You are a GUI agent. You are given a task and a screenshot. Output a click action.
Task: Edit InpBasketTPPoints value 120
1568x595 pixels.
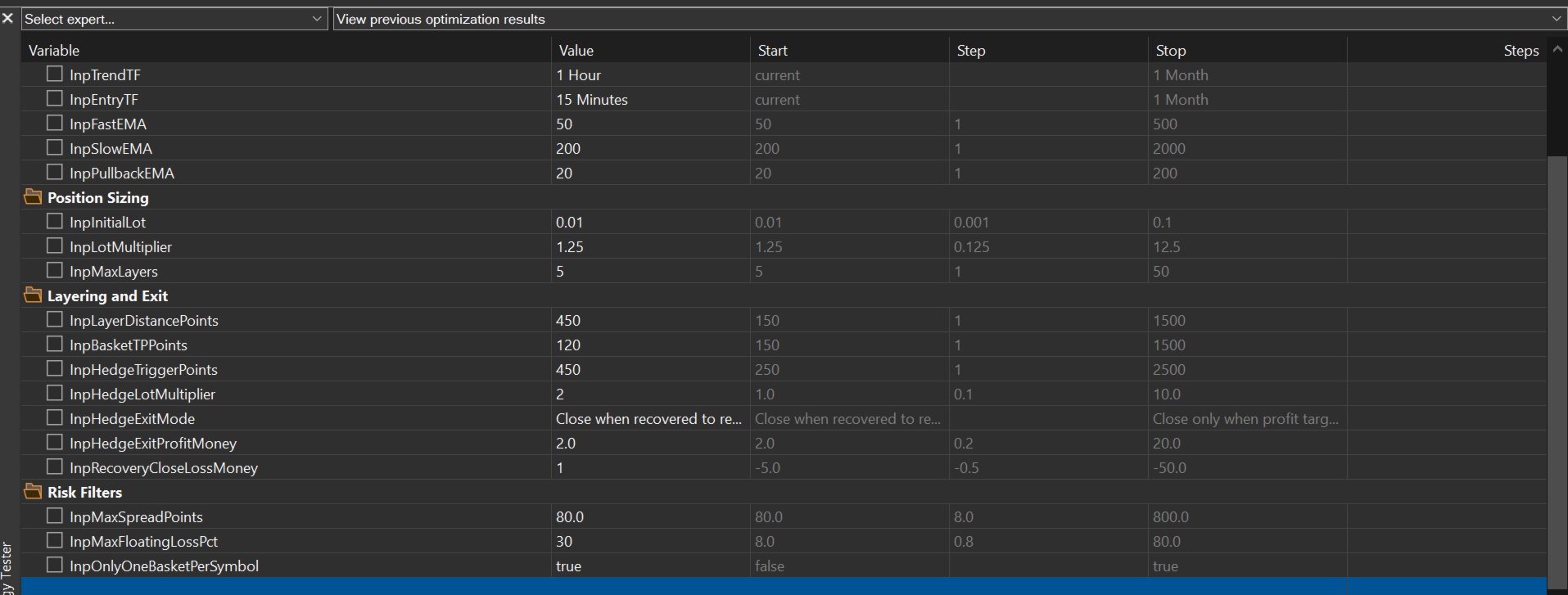(651, 345)
